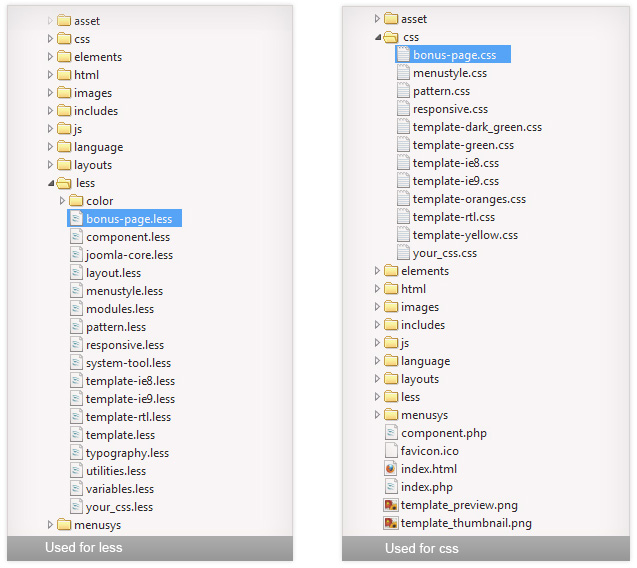Screen dimensions: 637x568
Task: Select typography.less
Action: [x=119, y=453]
